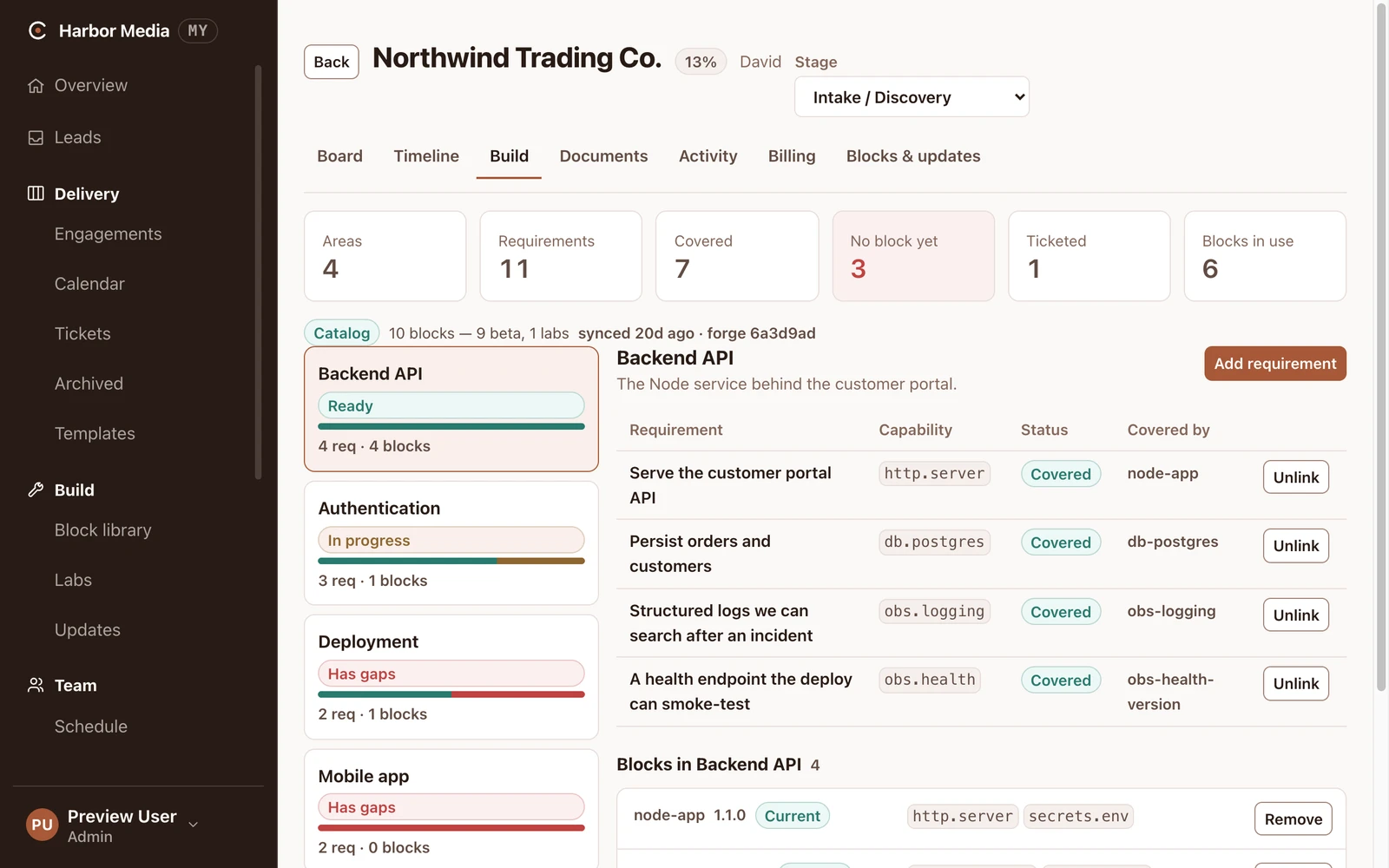Click the Catalog badge

click(341, 333)
